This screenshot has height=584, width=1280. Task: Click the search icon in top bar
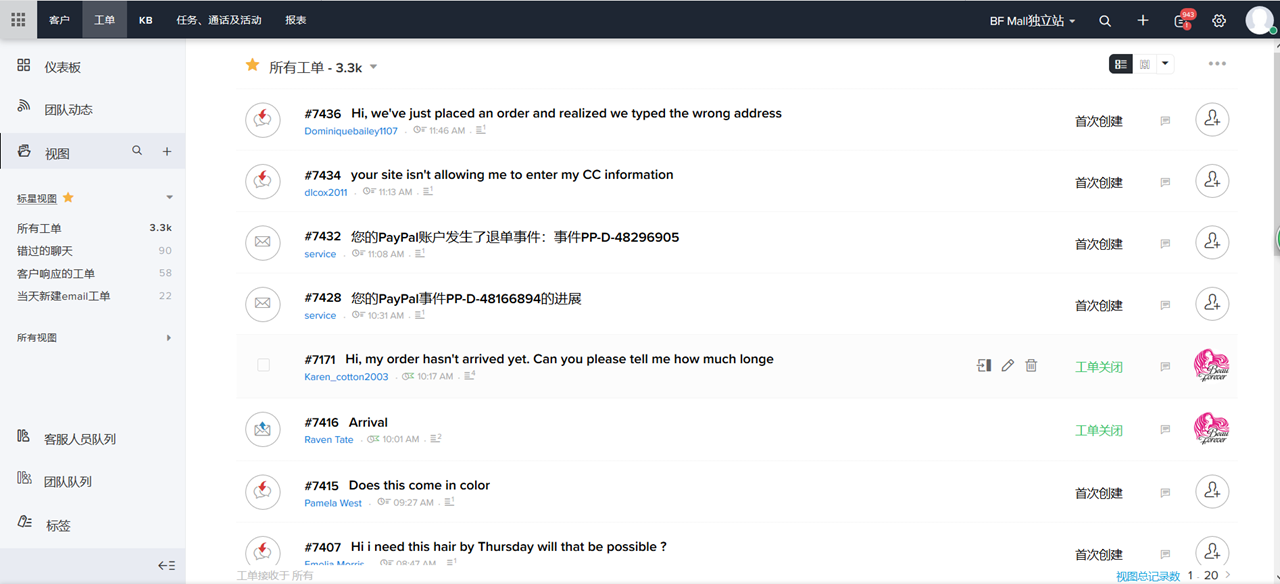click(1105, 21)
